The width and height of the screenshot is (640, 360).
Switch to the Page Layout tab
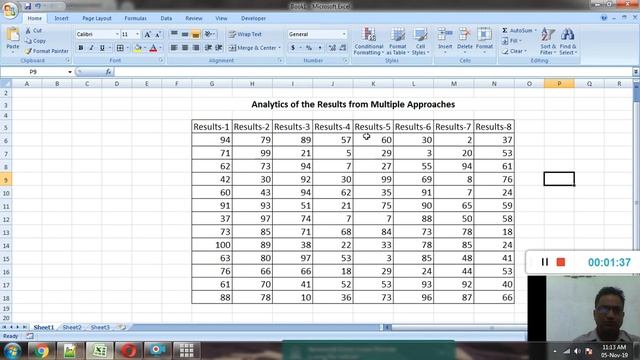pyautogui.click(x=97, y=18)
